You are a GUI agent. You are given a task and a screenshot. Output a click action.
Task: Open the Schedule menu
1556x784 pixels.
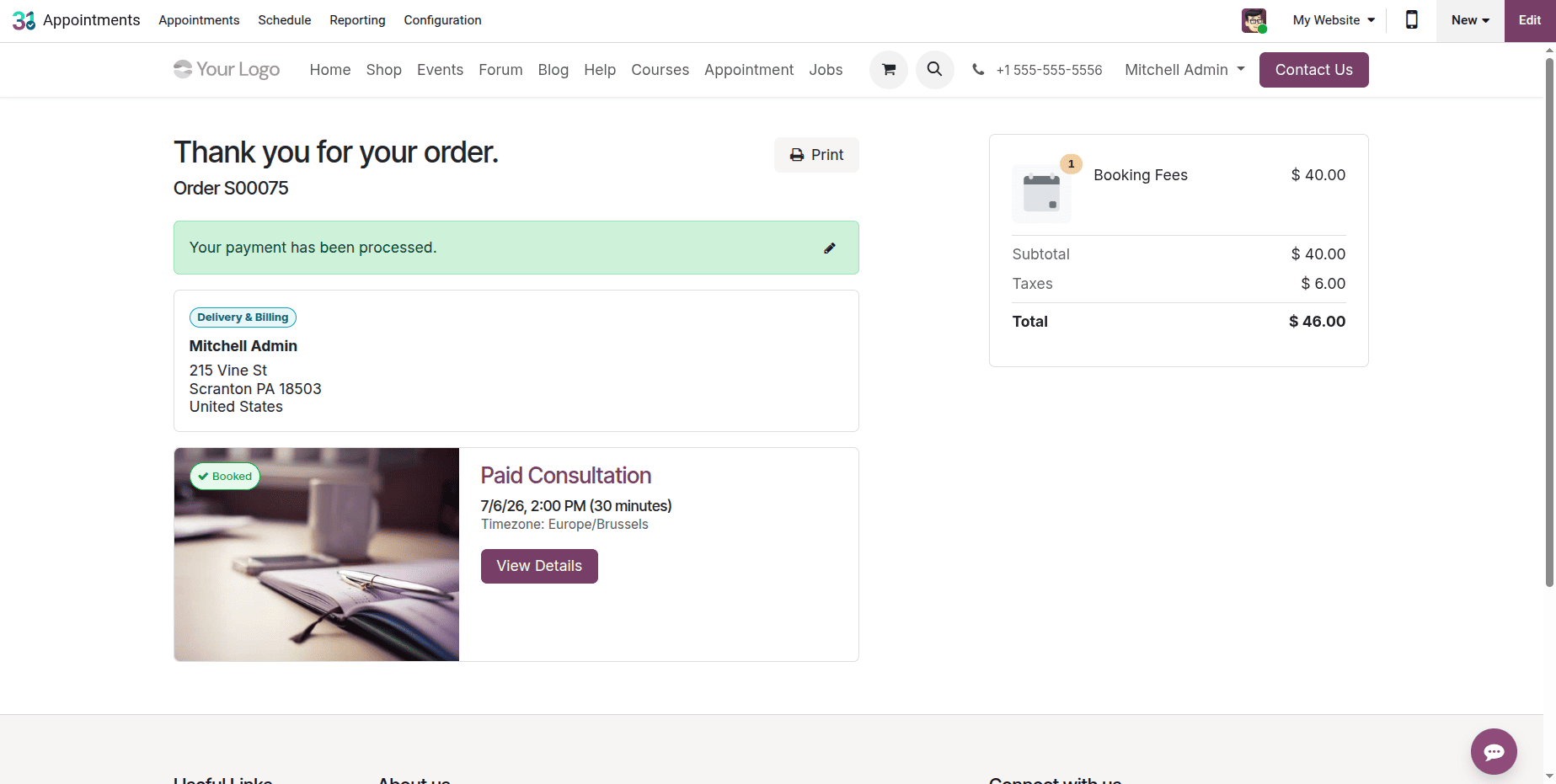pos(285,20)
